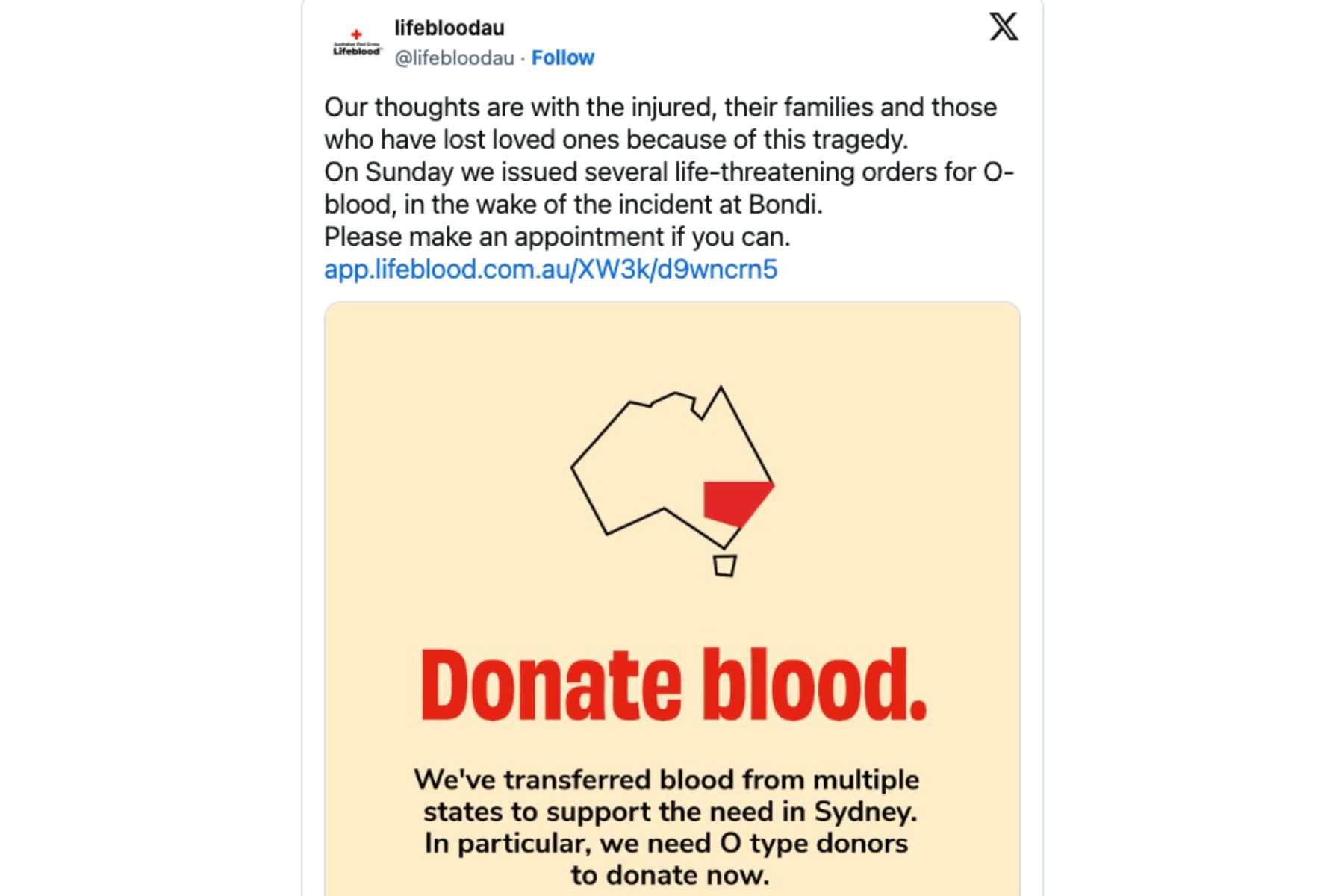Click the red 'Donate blood.' headline
1344x896 pixels.
[x=672, y=685]
